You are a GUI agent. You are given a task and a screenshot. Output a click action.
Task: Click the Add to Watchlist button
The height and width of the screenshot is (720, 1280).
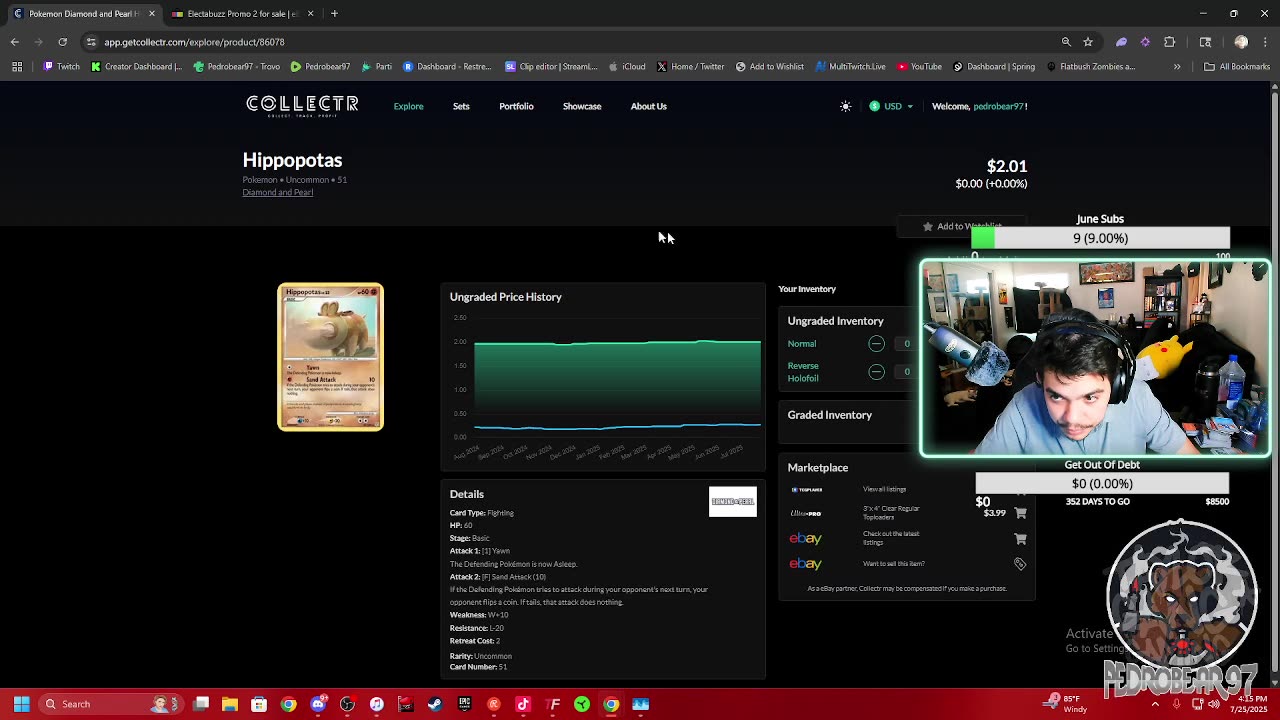tap(960, 226)
